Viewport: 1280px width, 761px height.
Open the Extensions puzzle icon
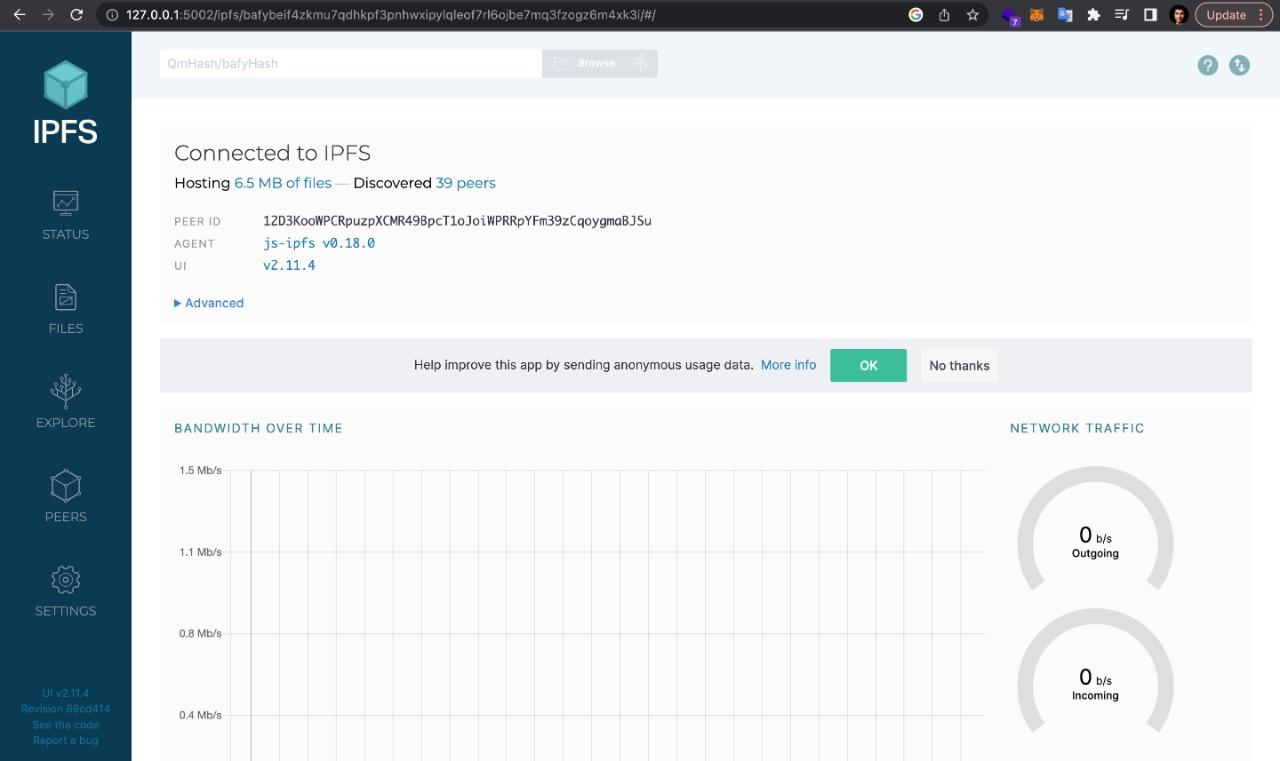click(1093, 15)
